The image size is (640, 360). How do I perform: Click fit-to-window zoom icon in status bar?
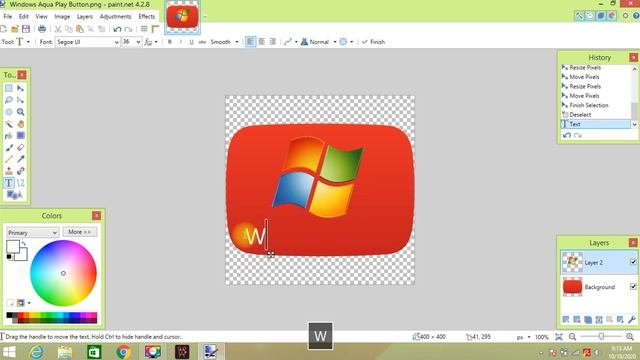click(x=559, y=337)
